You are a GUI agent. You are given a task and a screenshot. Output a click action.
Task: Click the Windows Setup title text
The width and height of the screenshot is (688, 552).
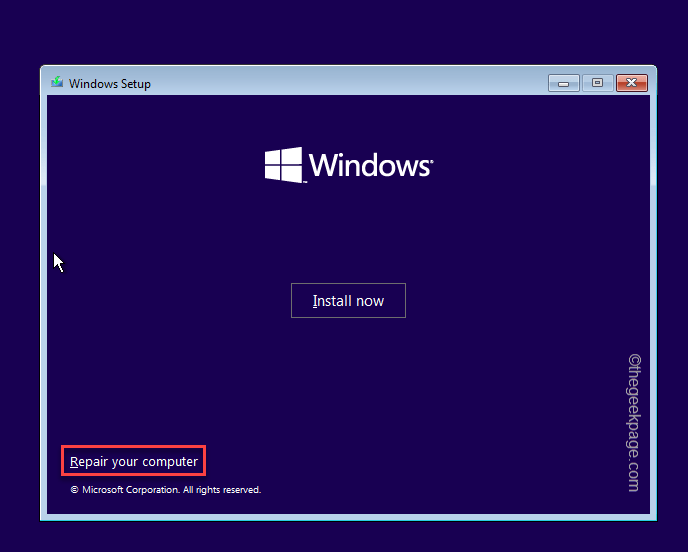[x=110, y=84]
